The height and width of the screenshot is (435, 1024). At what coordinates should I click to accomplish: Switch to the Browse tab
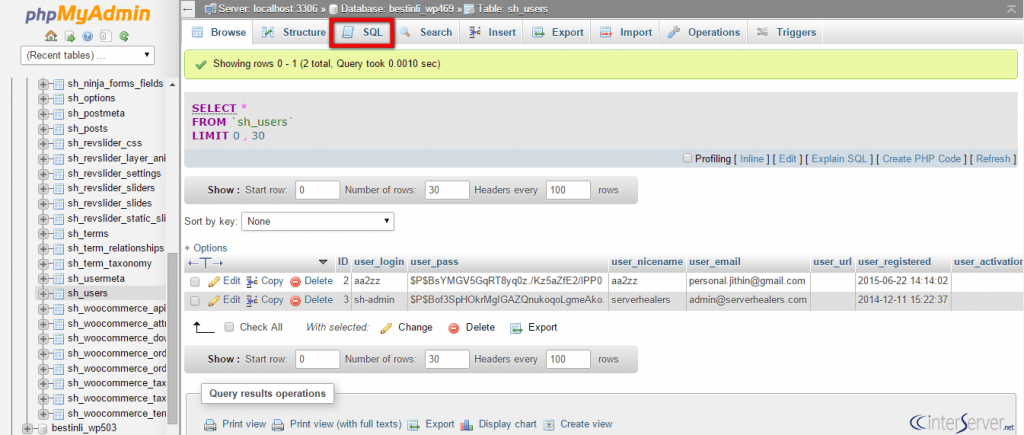218,33
